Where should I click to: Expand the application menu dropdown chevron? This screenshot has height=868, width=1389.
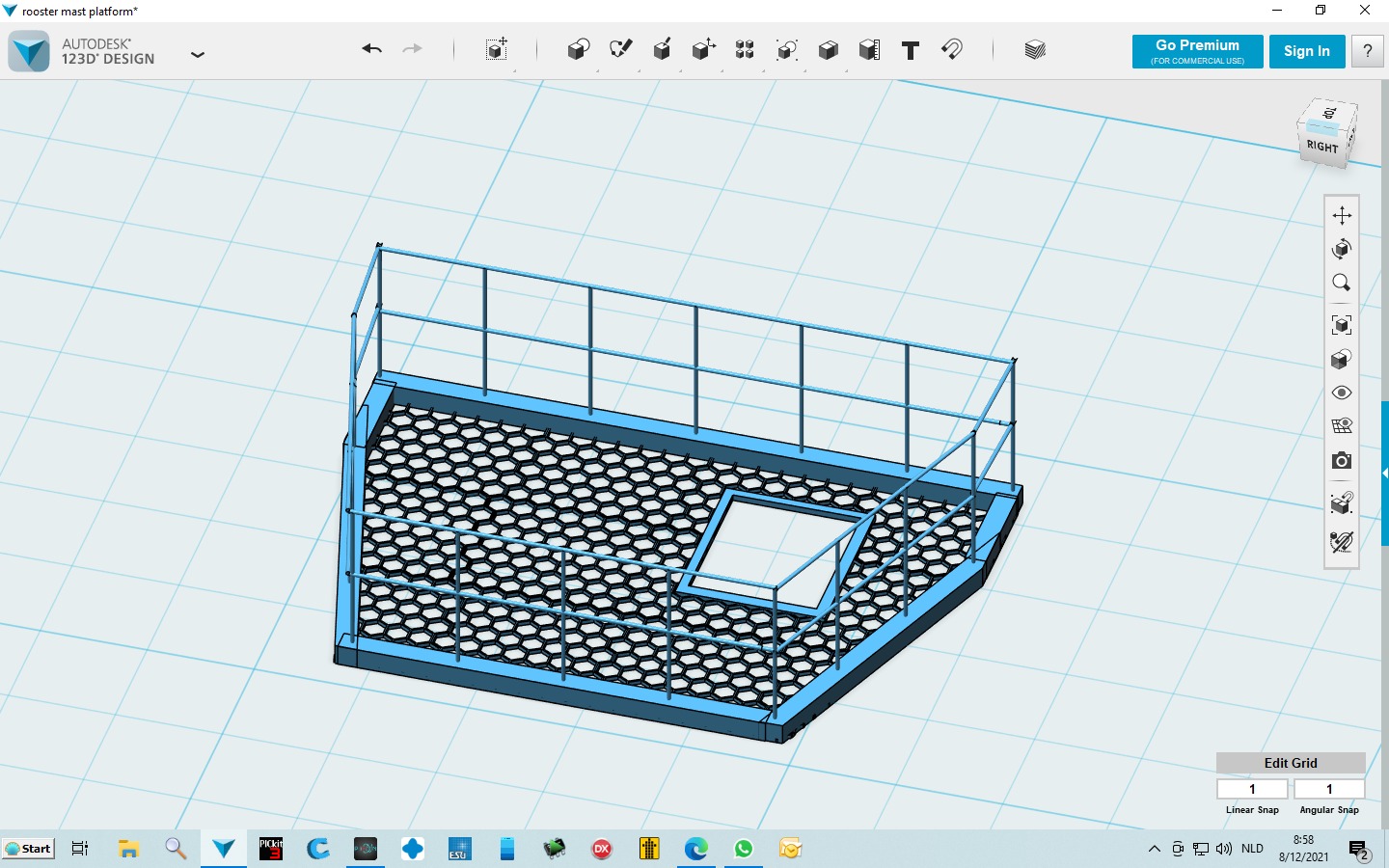(x=198, y=55)
